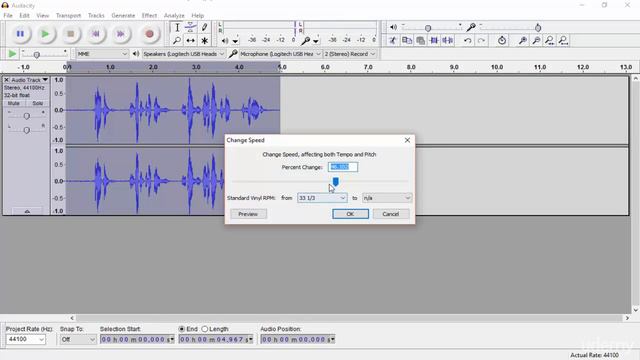The image size is (640, 360).
Task: Click the Copy icon in edit toolbar
Action: 407,40
